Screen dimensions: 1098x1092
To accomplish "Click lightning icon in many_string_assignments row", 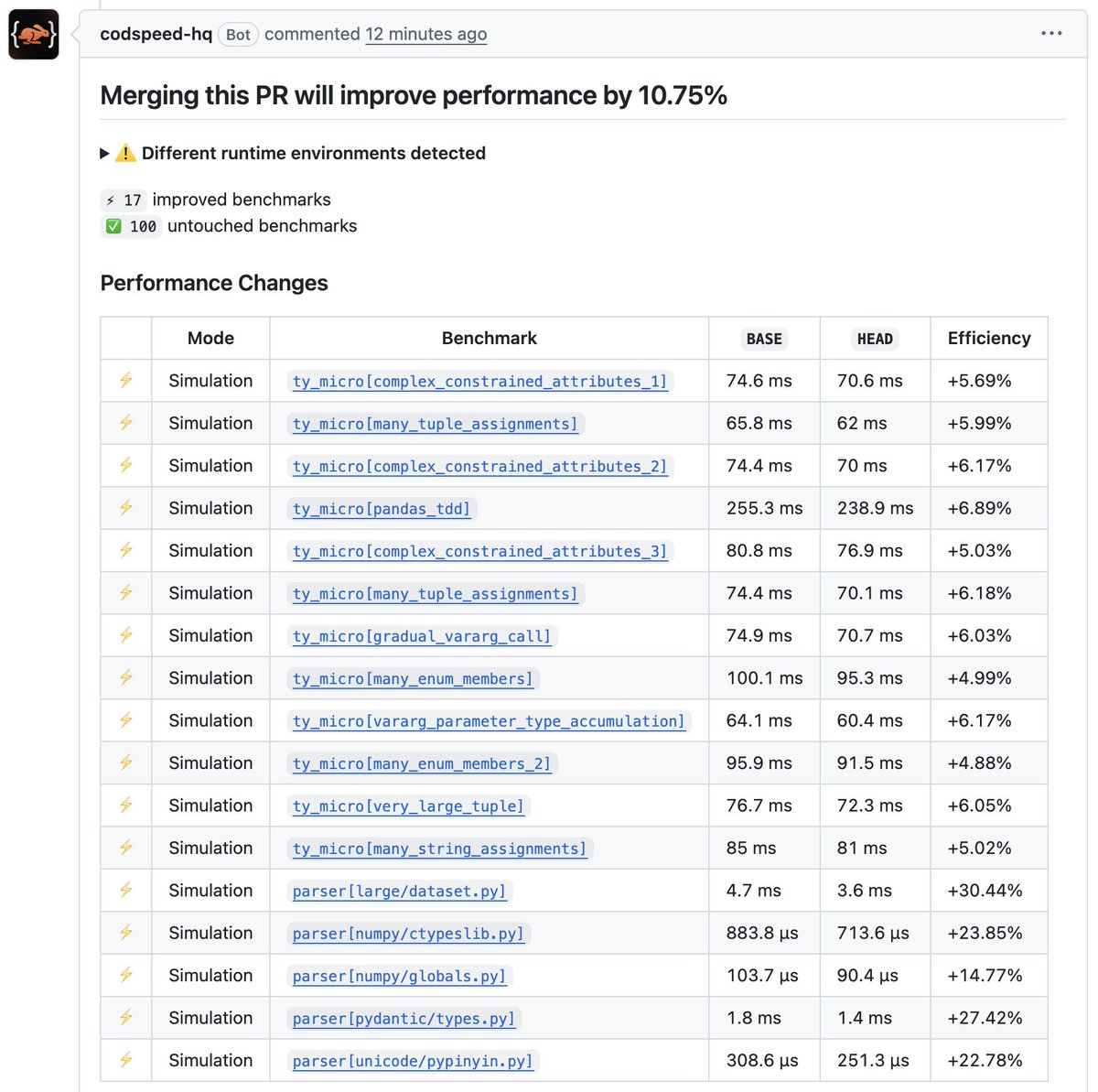I will [x=126, y=848].
